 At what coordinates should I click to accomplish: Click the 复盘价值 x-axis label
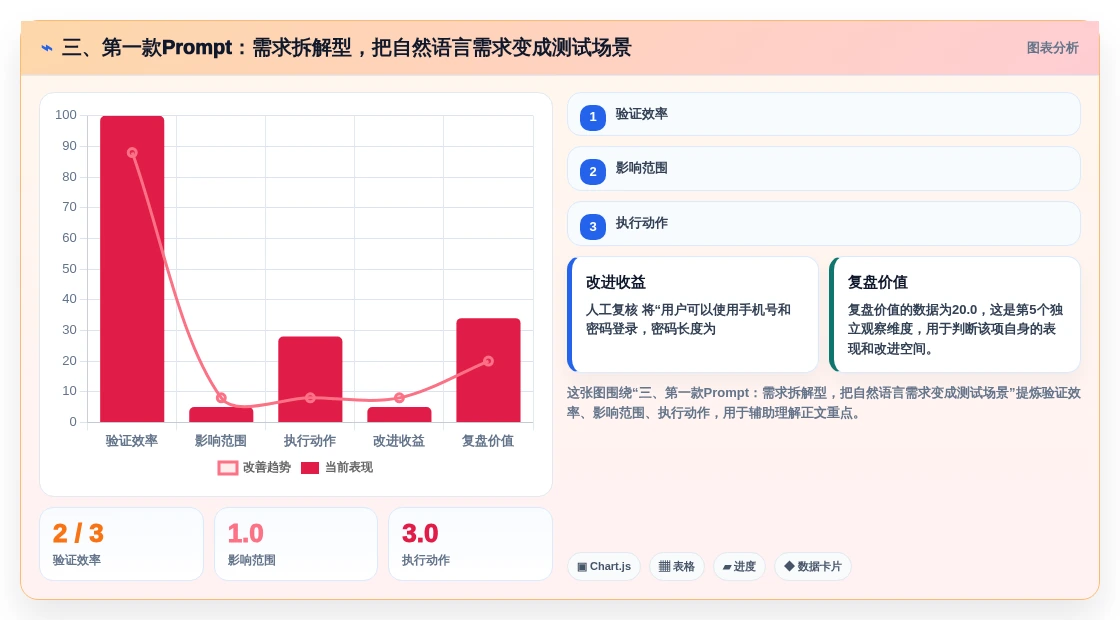click(x=489, y=441)
